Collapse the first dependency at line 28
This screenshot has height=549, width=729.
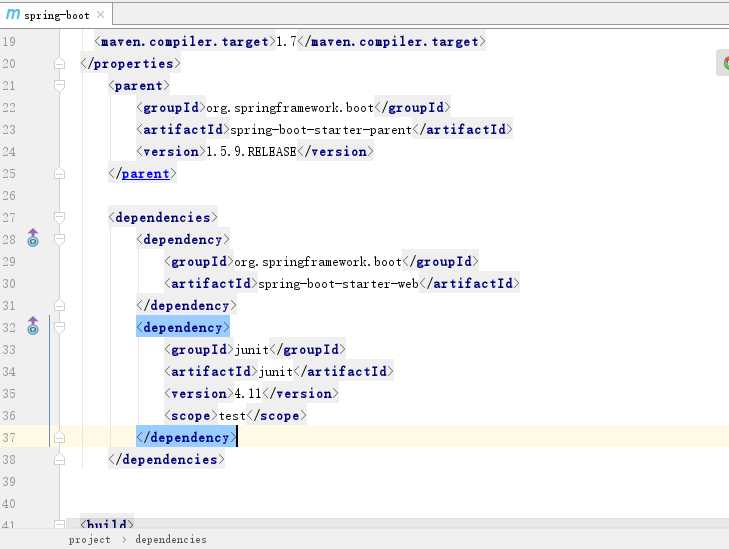pos(60,239)
